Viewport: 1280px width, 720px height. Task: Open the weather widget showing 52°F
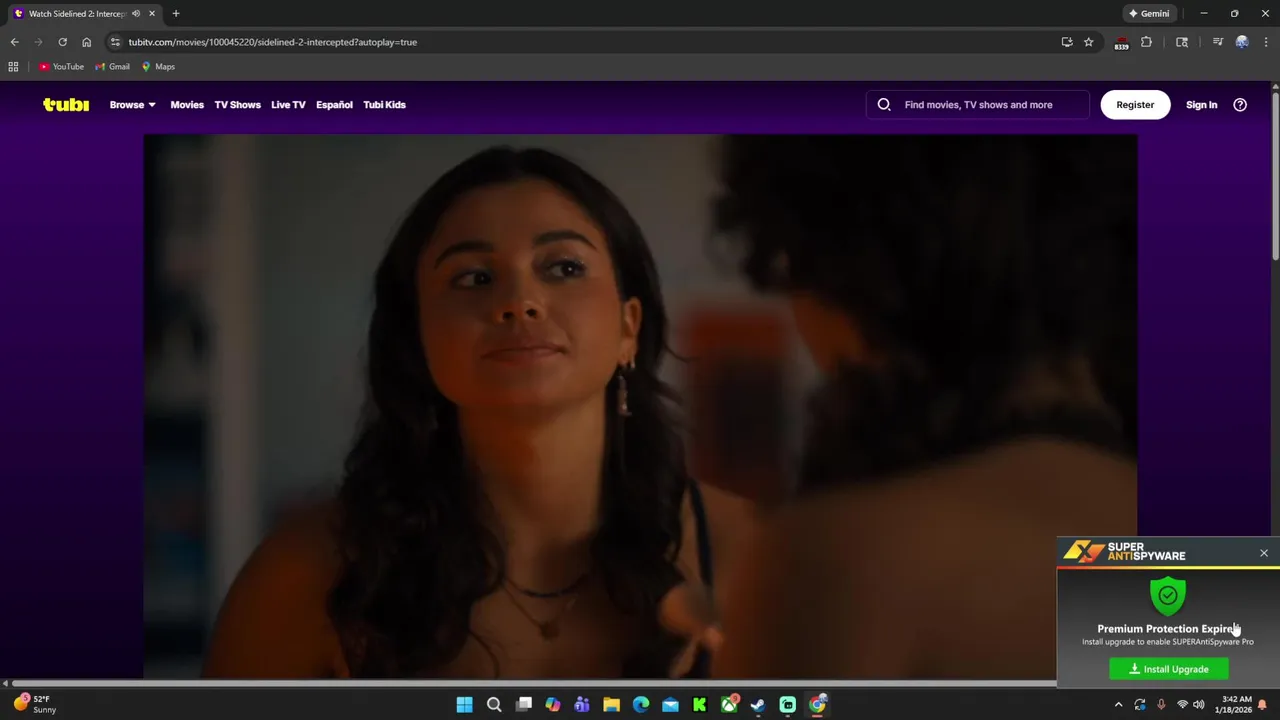click(x=36, y=704)
